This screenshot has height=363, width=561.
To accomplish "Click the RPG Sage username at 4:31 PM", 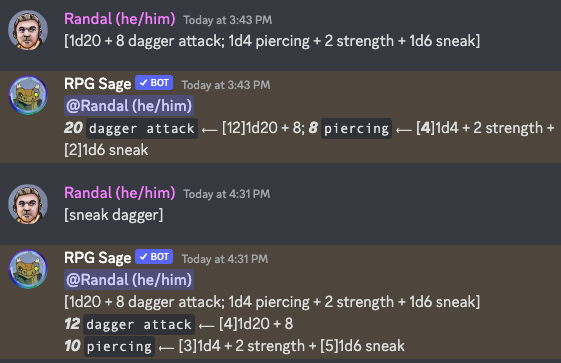I will pos(98,258).
